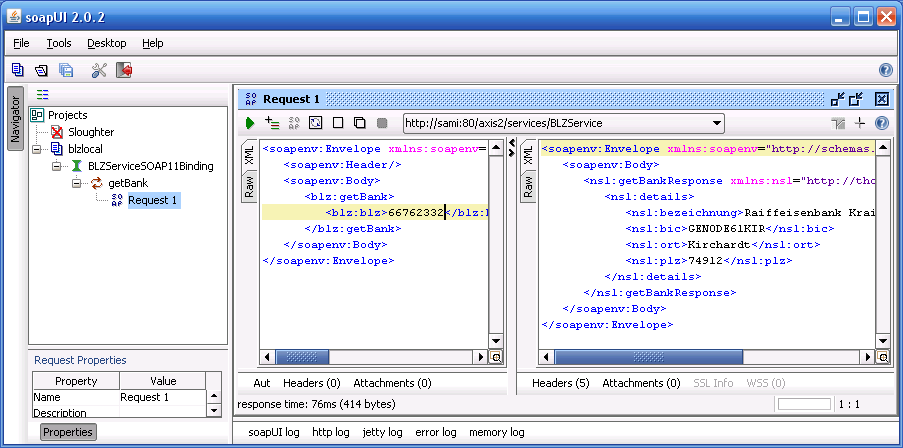Screen dimensions: 903x448
Task: Minimize the Request 1 internal window
Action: coord(838,99)
